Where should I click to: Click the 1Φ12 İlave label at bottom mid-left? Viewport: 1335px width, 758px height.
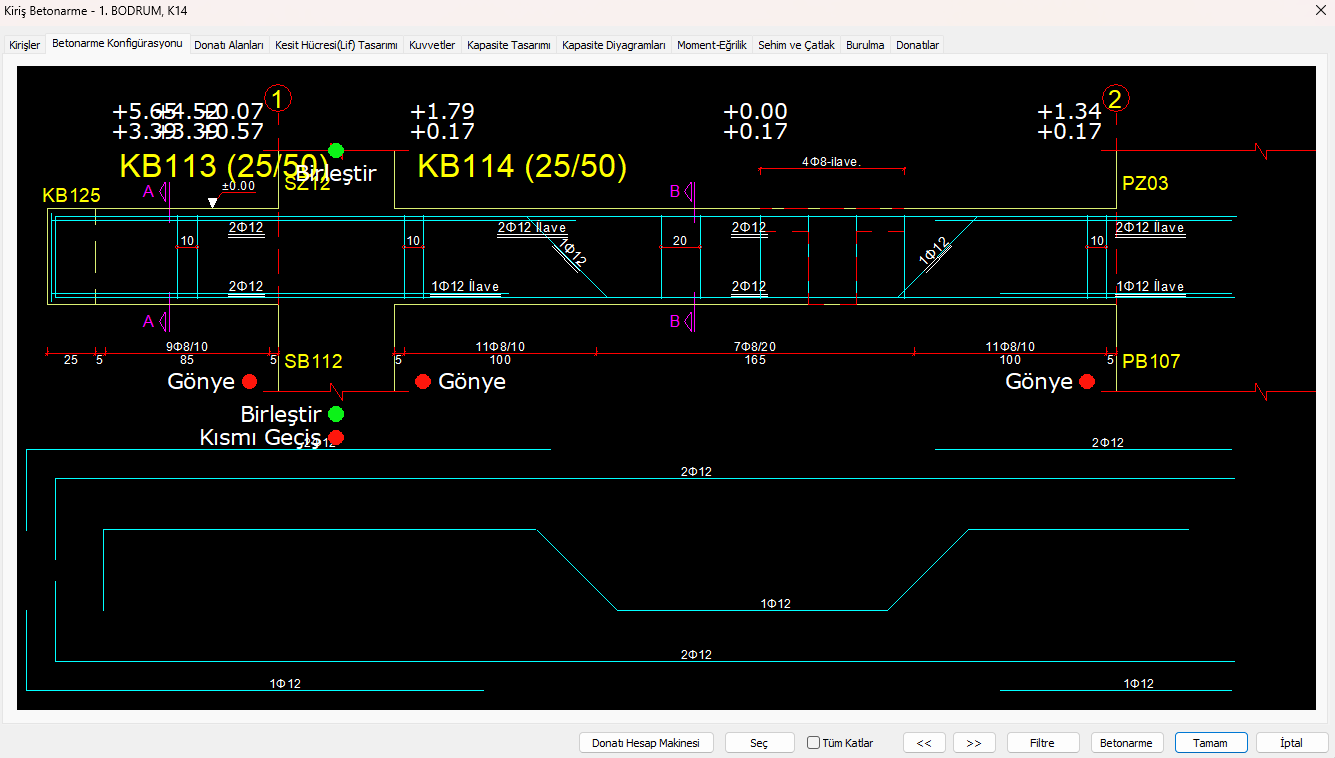465,287
